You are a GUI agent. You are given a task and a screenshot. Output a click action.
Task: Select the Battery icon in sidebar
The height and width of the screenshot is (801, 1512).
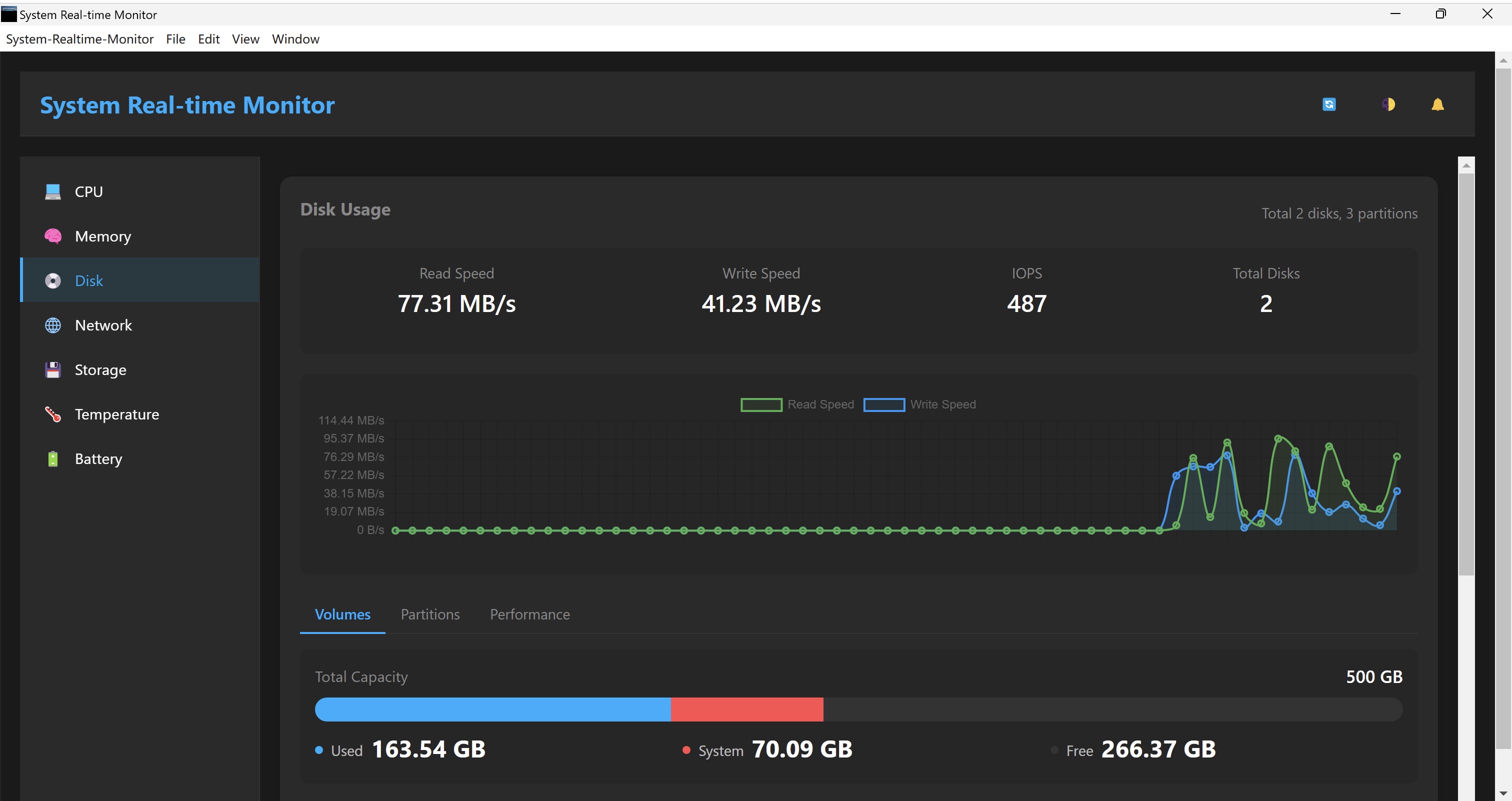(53, 459)
